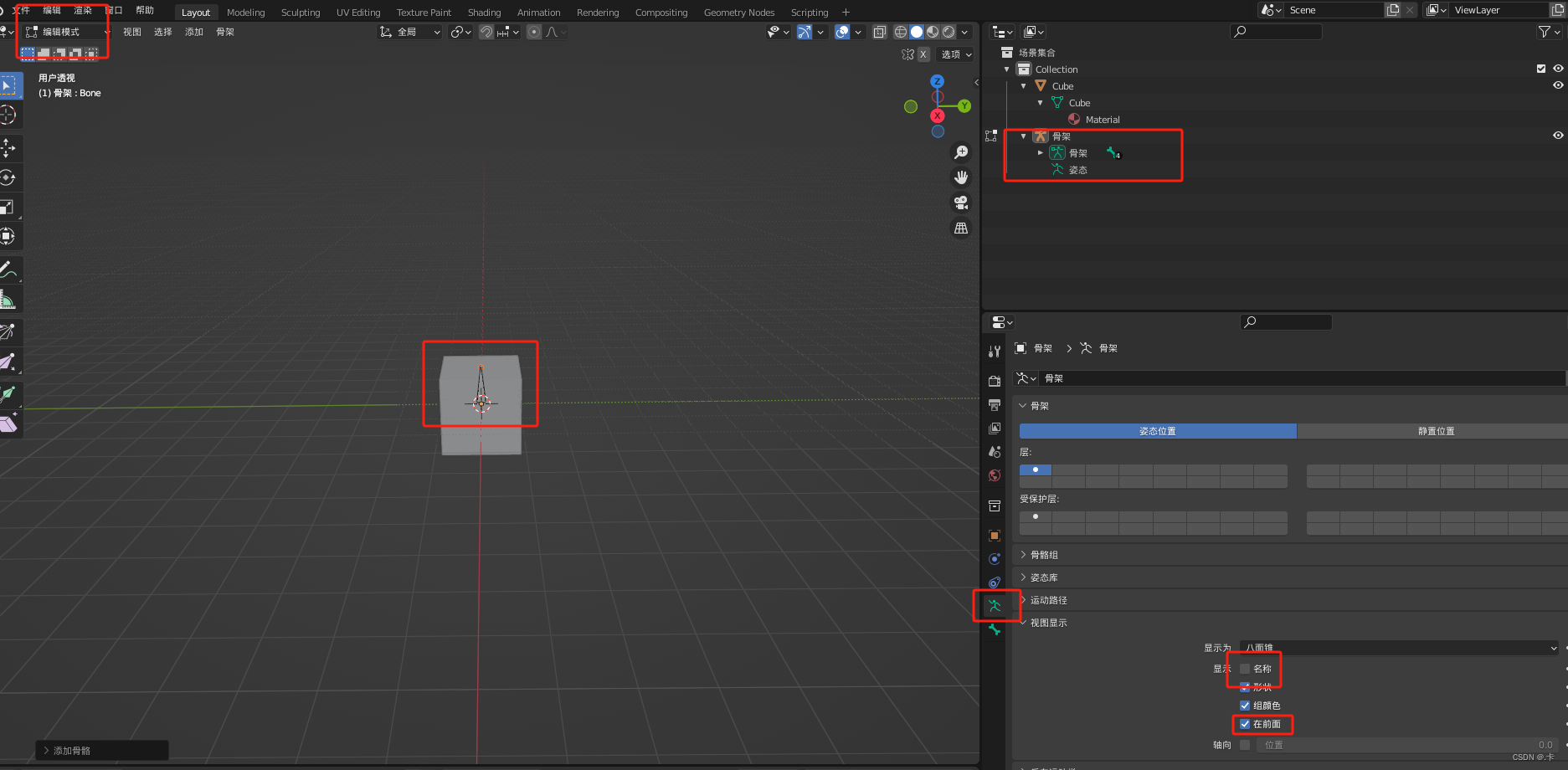Screen dimensions: 1568x770
Task: Click the Z axis on navigation gizmo
Action: coord(938,81)
